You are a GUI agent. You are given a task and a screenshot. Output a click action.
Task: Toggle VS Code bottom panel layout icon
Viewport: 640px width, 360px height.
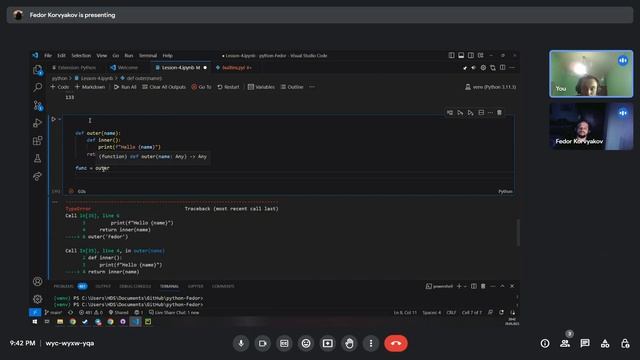point(461,56)
